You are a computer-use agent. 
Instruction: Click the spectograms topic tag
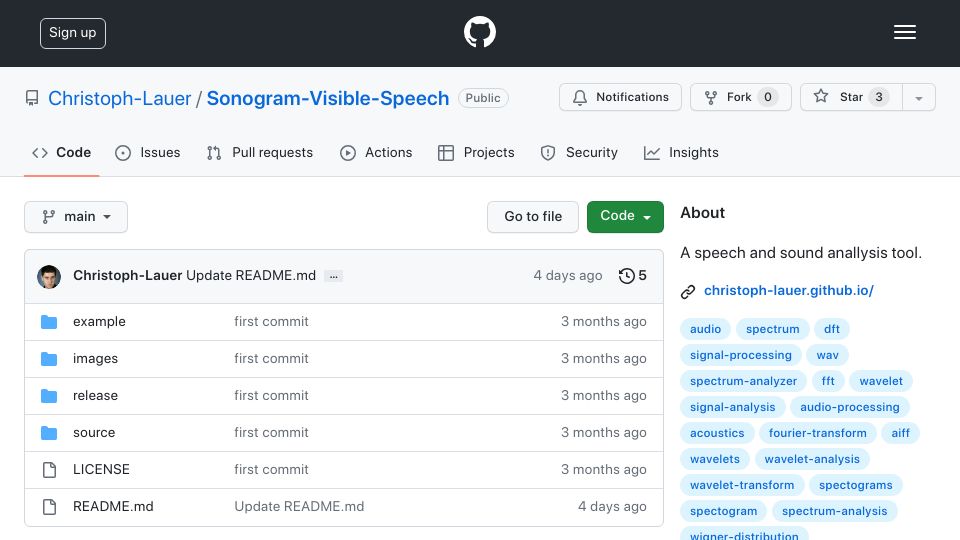[855, 485]
